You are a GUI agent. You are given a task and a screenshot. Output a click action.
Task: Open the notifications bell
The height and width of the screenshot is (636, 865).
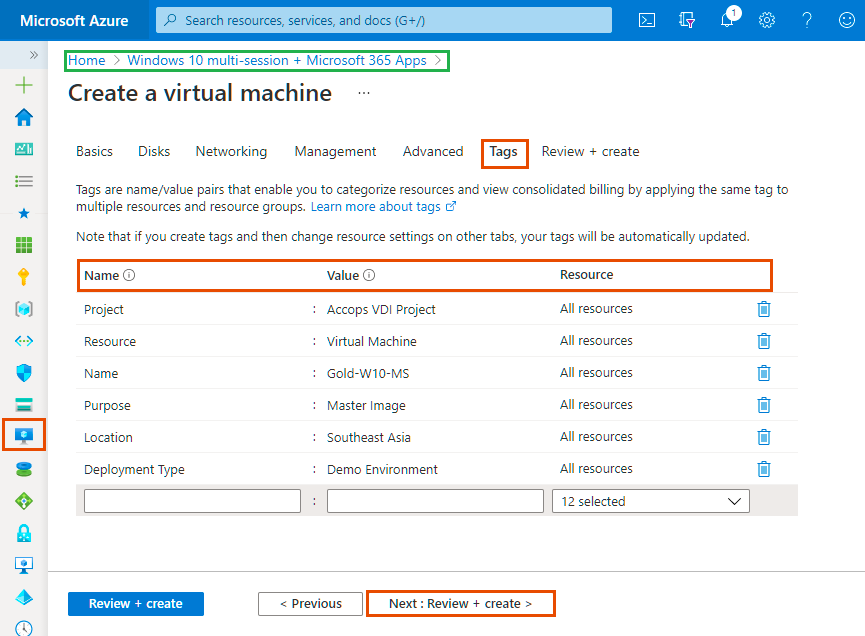[728, 20]
